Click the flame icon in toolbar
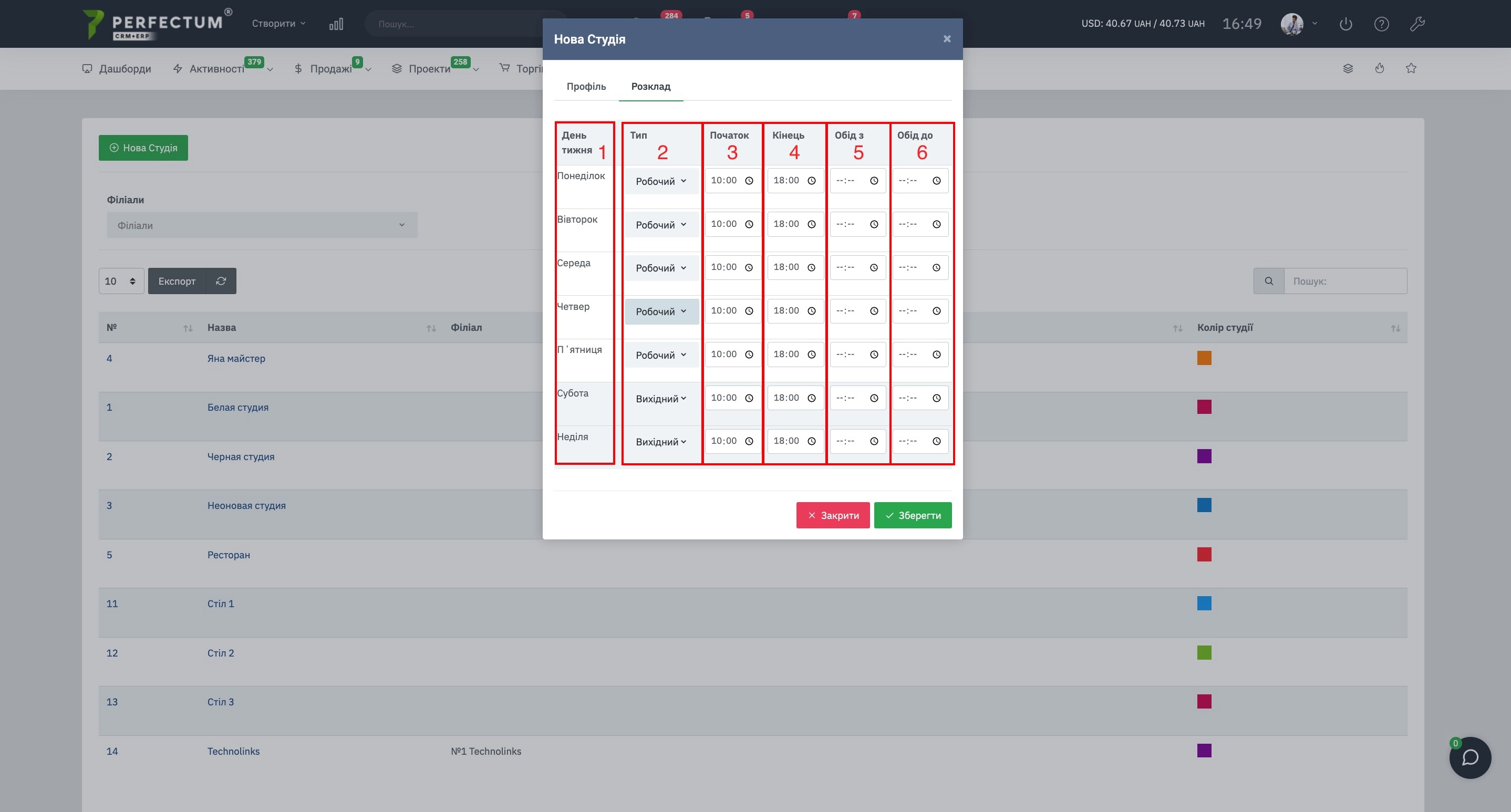Image resolution: width=1511 pixels, height=812 pixels. [1380, 69]
